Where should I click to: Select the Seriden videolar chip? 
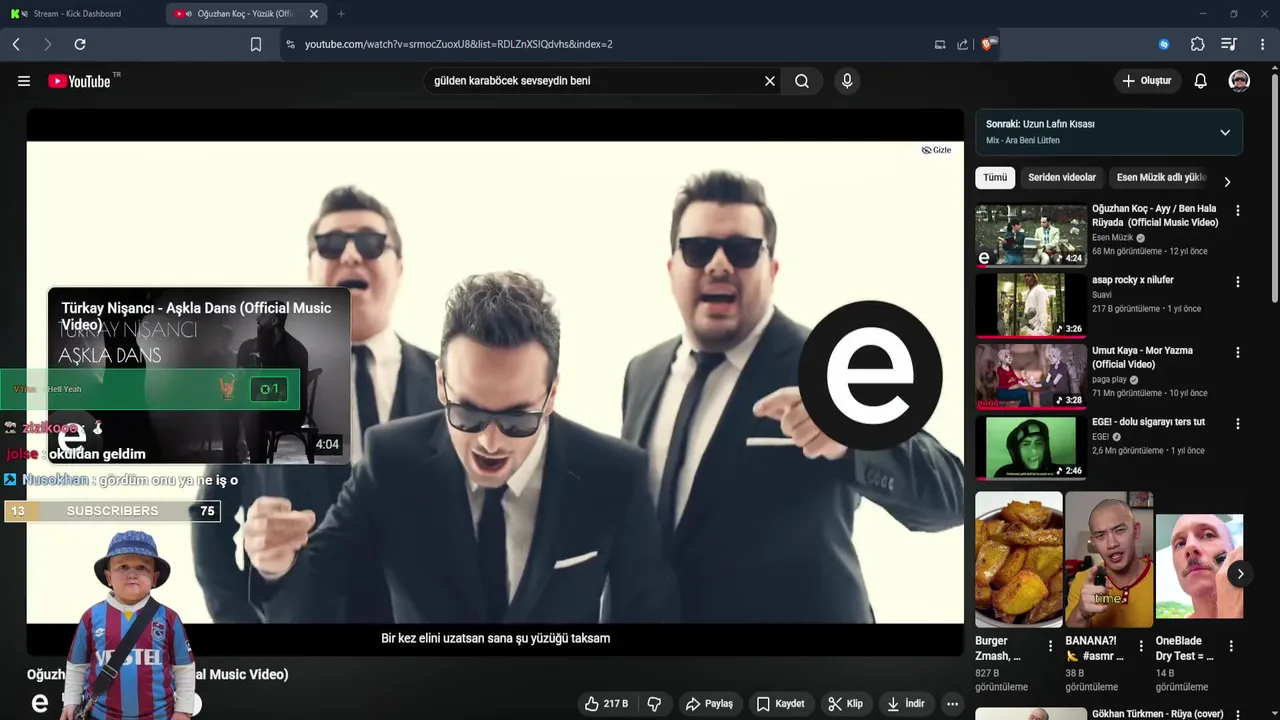[x=1062, y=177]
